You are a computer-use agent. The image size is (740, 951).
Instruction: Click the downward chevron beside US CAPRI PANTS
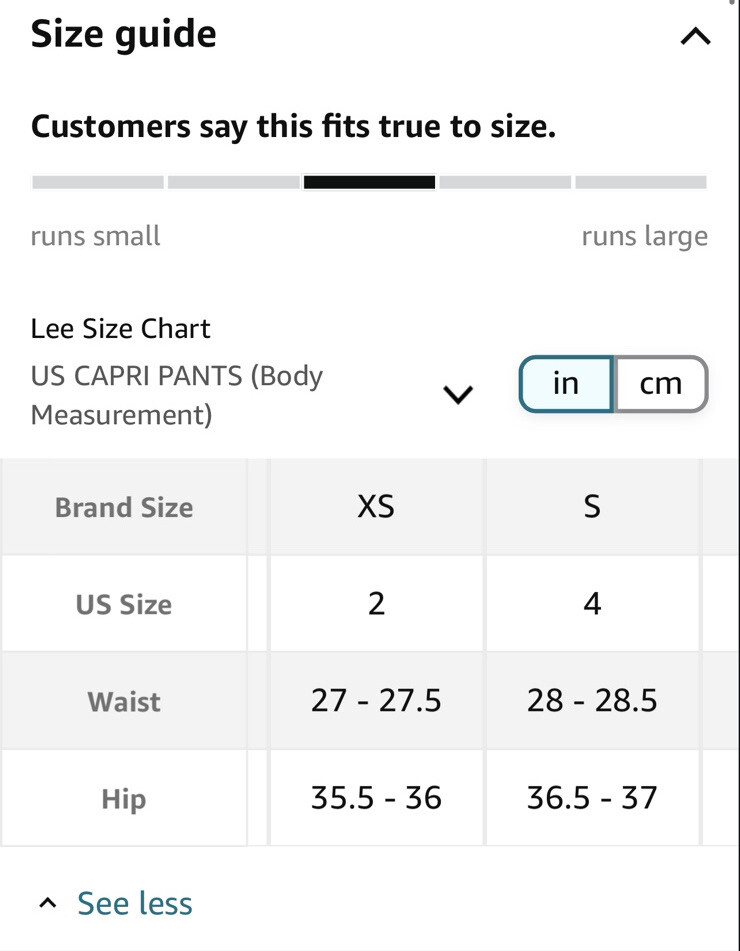[458, 394]
